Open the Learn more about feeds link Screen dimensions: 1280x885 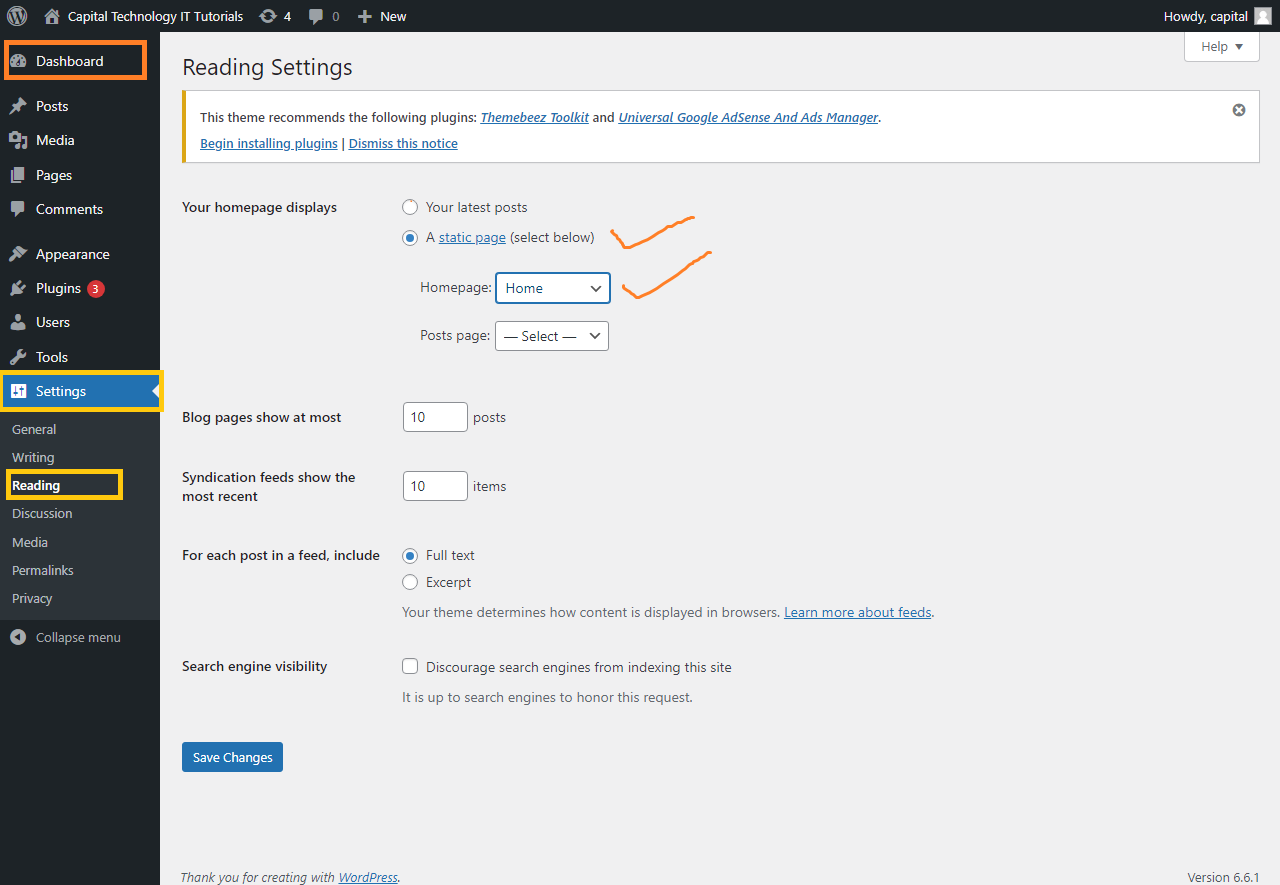tap(857, 612)
